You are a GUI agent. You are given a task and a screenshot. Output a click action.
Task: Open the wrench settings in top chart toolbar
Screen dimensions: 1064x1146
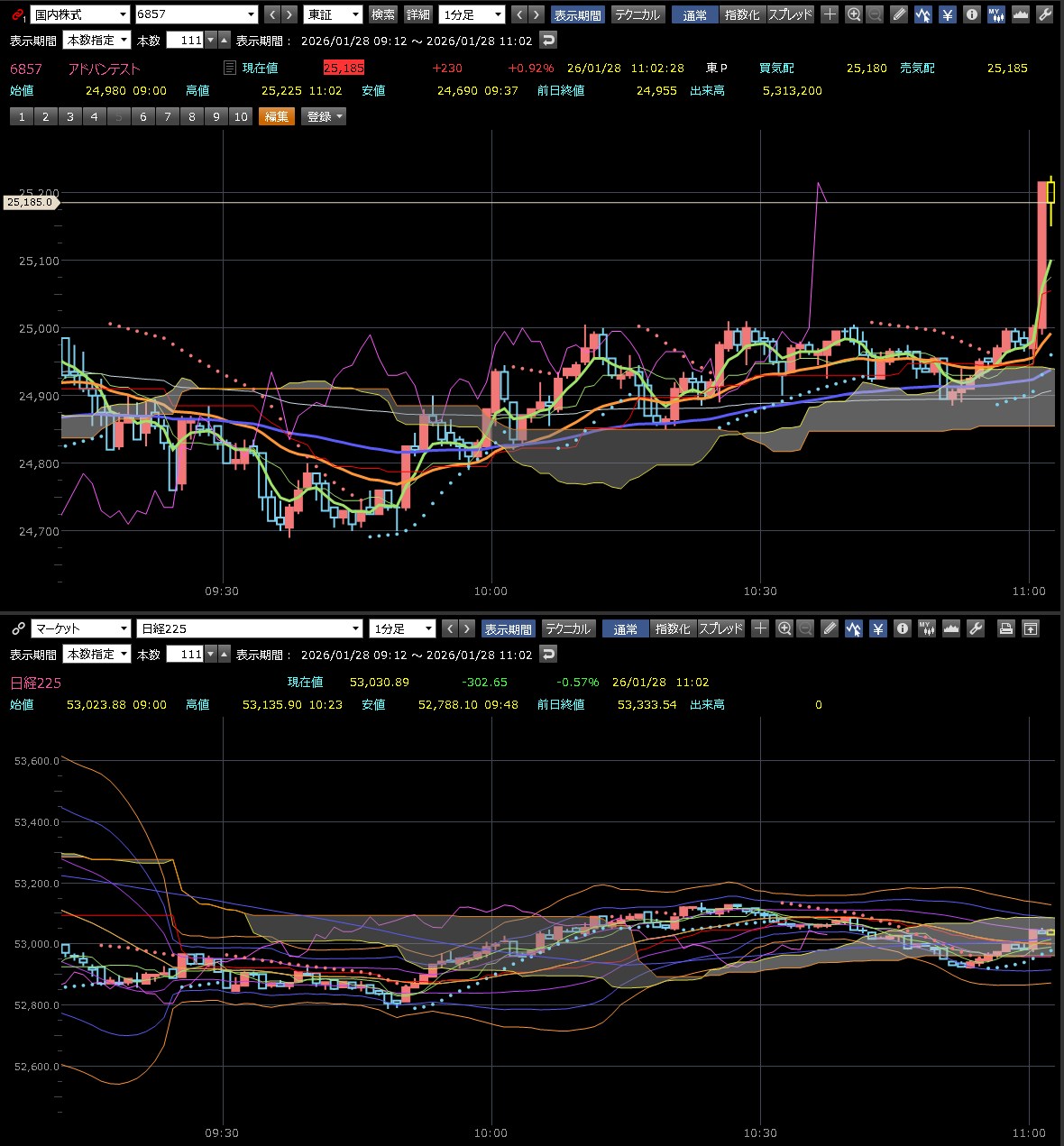[1045, 14]
